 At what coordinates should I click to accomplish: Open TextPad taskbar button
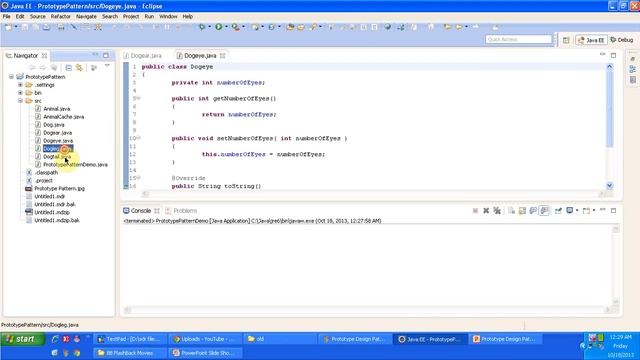click(x=130, y=339)
